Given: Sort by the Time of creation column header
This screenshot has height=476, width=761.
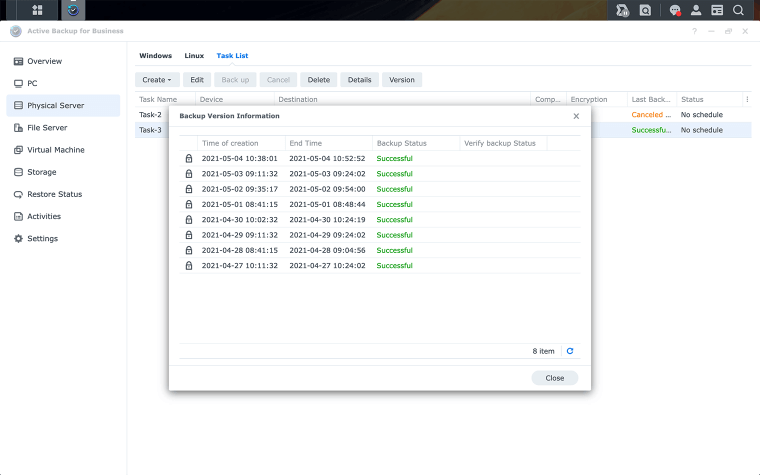Looking at the screenshot, I should pyautogui.click(x=230, y=143).
